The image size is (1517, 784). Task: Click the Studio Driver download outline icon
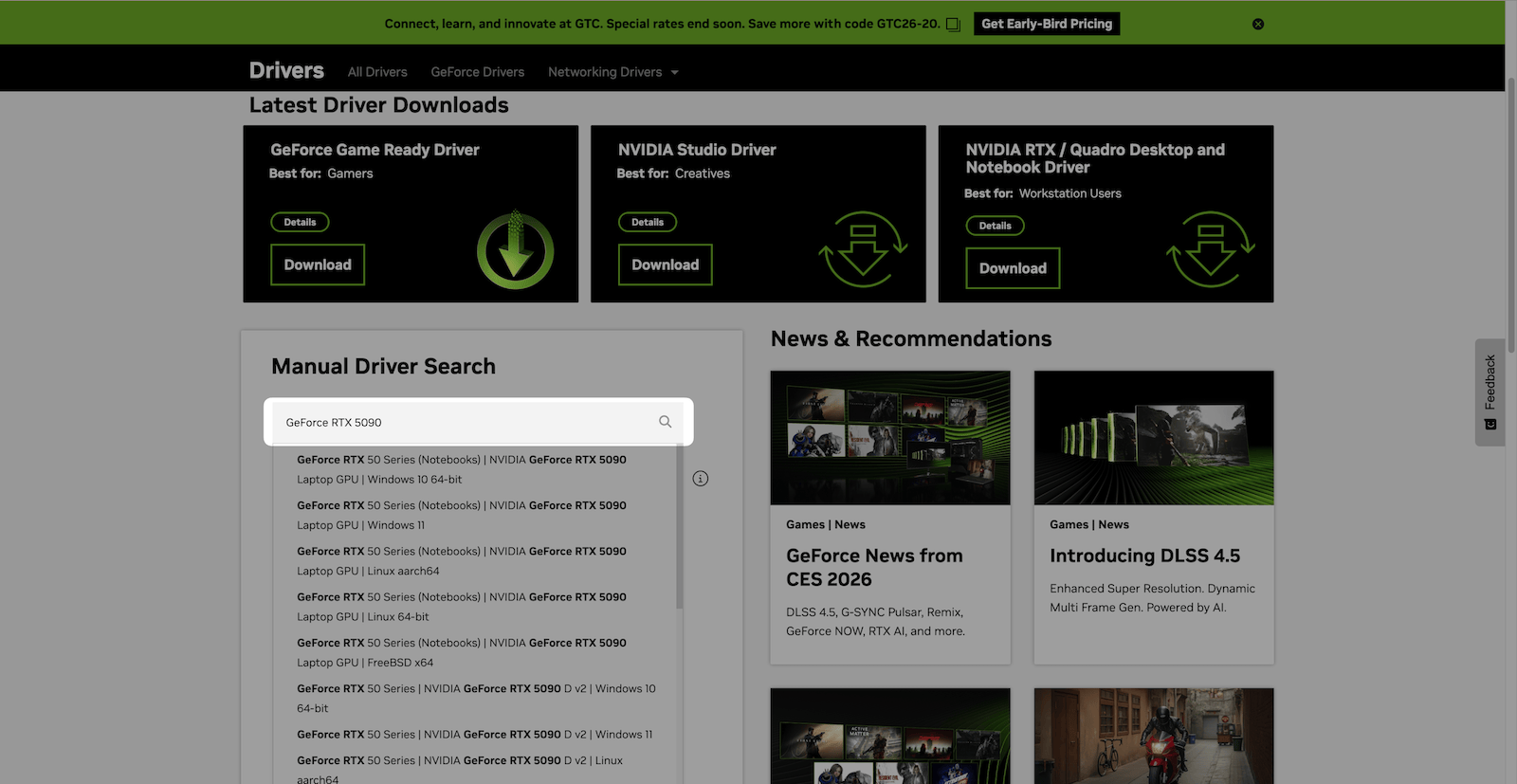point(863,249)
